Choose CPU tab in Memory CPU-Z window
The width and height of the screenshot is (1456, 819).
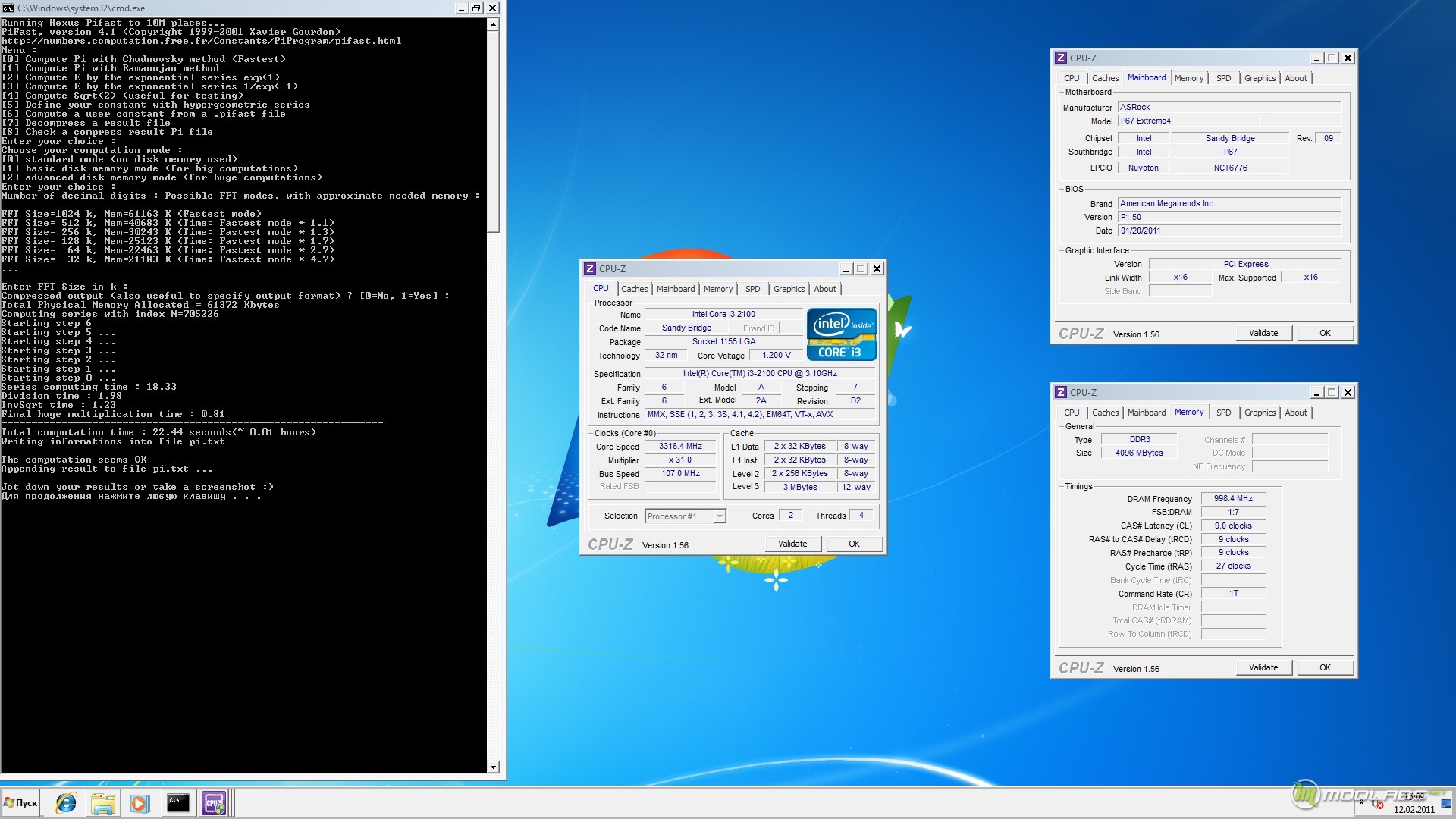click(1072, 413)
